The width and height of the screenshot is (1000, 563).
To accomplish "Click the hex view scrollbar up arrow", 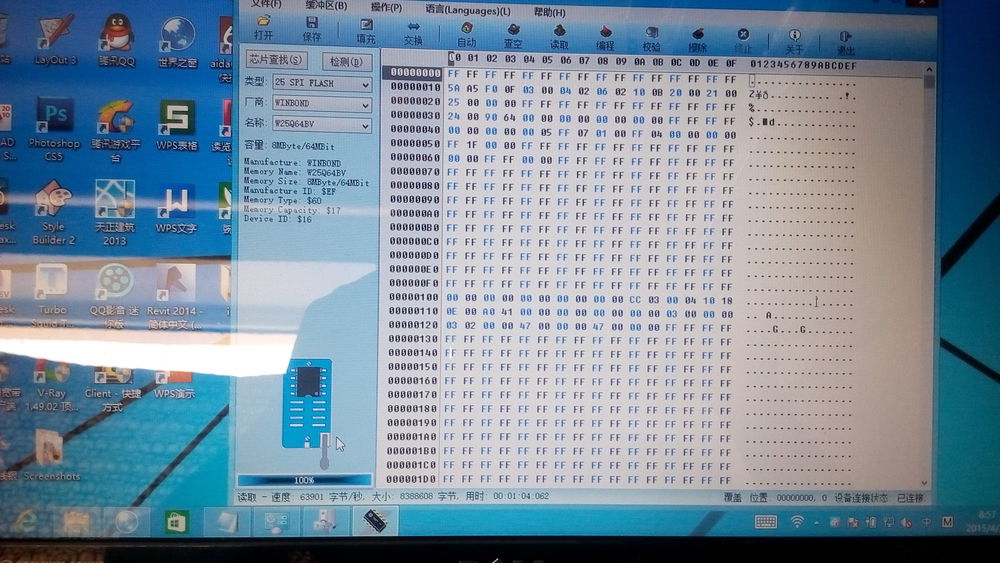I will pyautogui.click(x=929, y=69).
